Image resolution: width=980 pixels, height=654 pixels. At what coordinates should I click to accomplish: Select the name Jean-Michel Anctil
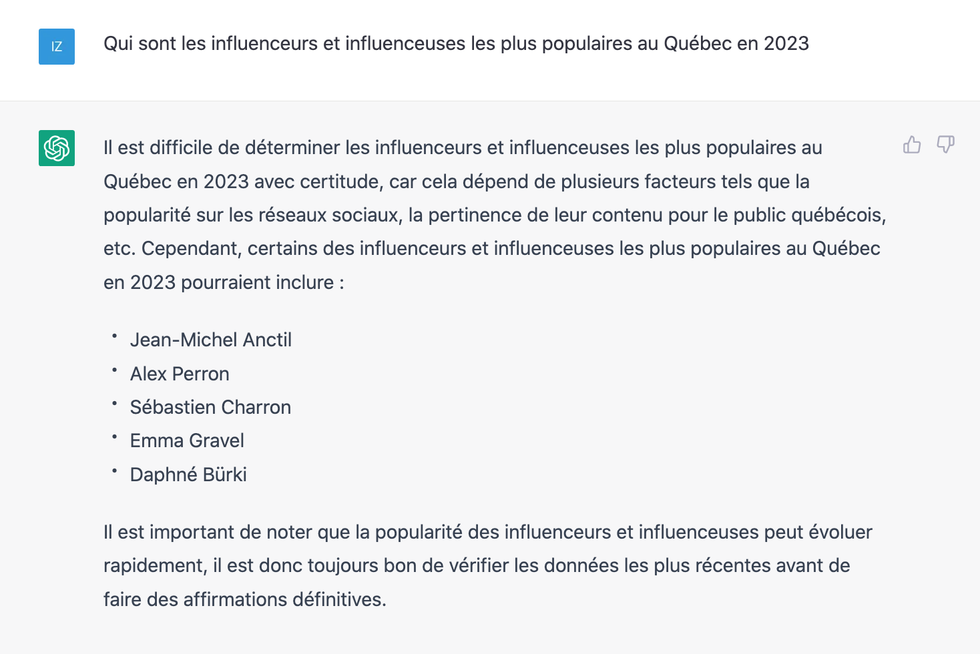(210, 339)
